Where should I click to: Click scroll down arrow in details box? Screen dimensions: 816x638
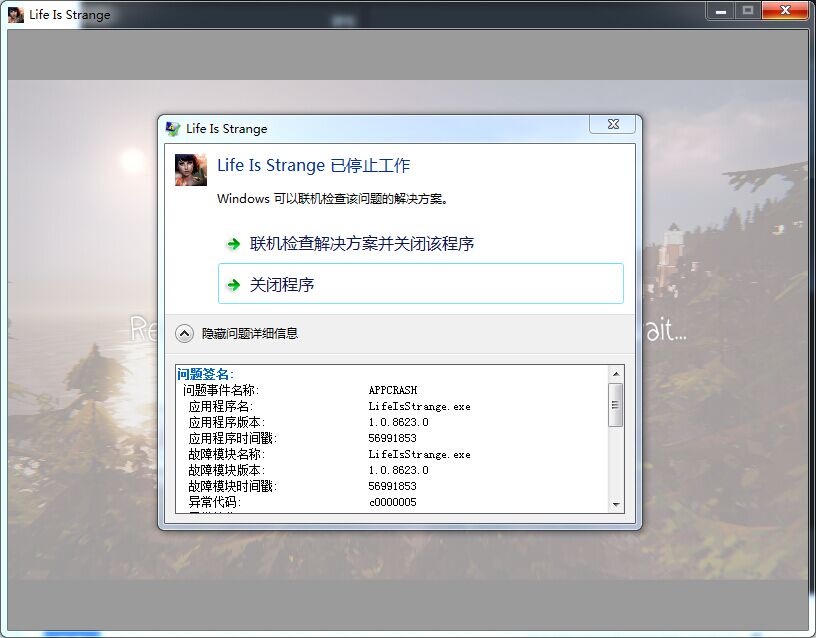coord(616,504)
